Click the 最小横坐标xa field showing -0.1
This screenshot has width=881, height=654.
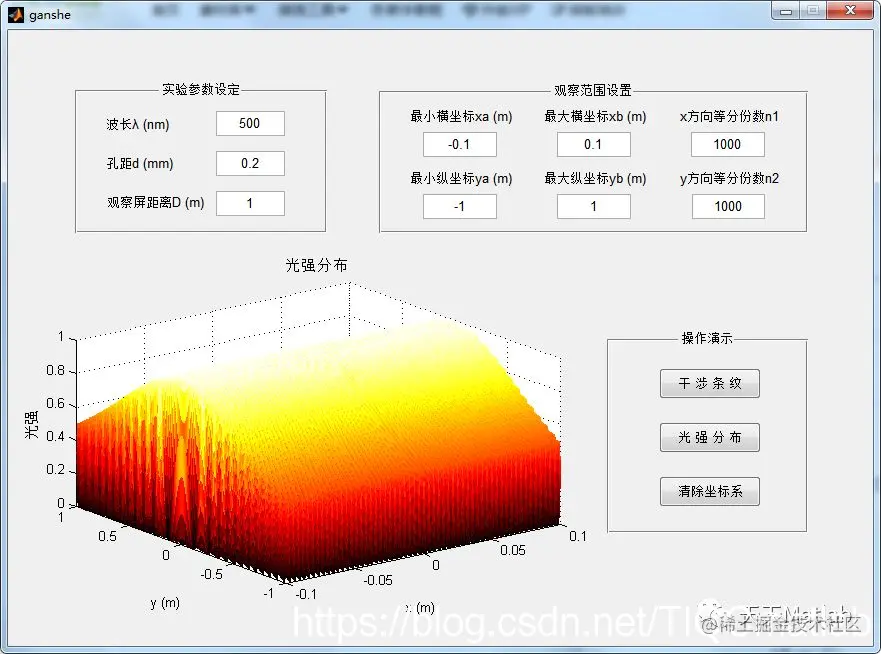pos(458,144)
